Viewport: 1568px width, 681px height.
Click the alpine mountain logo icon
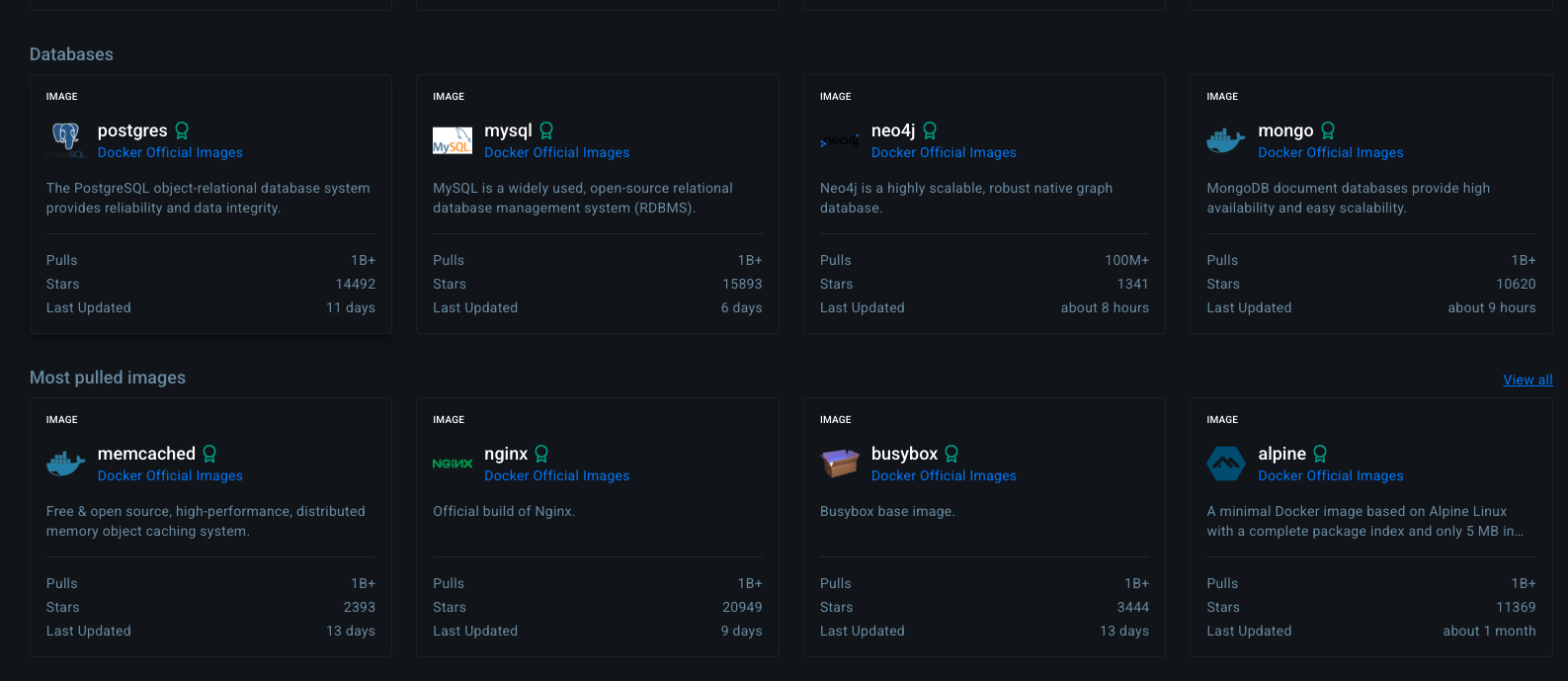(1226, 463)
